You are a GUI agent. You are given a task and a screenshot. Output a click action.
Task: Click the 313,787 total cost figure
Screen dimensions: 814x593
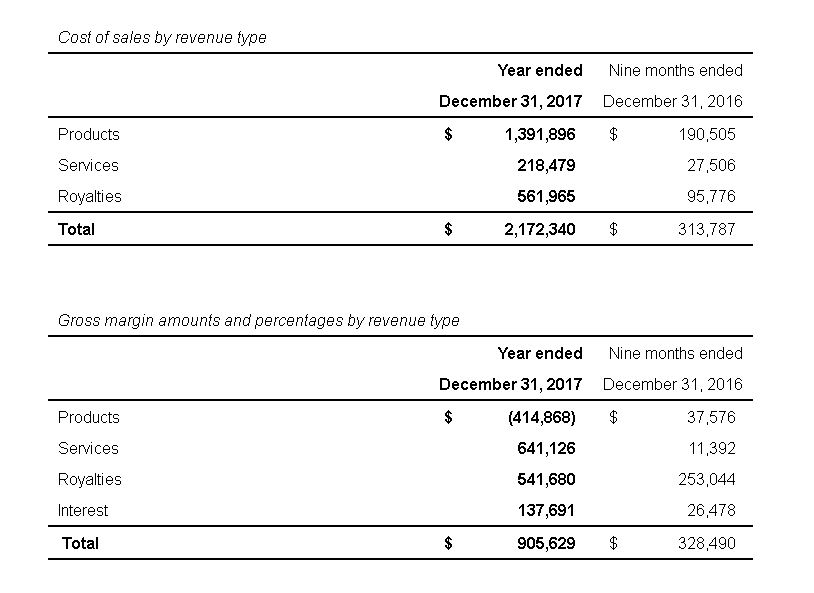[x=707, y=230]
